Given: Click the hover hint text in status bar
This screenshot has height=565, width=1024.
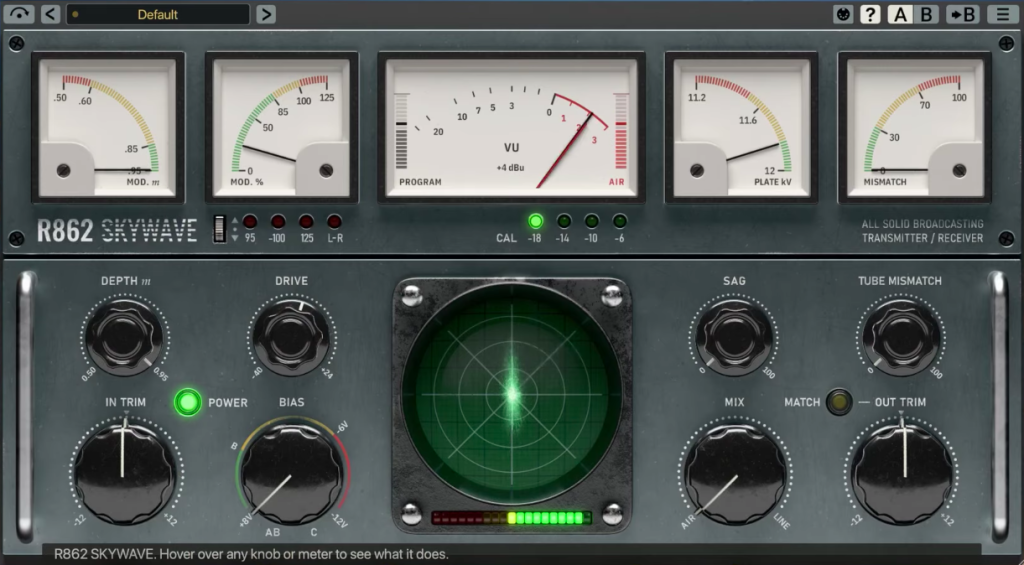Looking at the screenshot, I should click(251, 554).
